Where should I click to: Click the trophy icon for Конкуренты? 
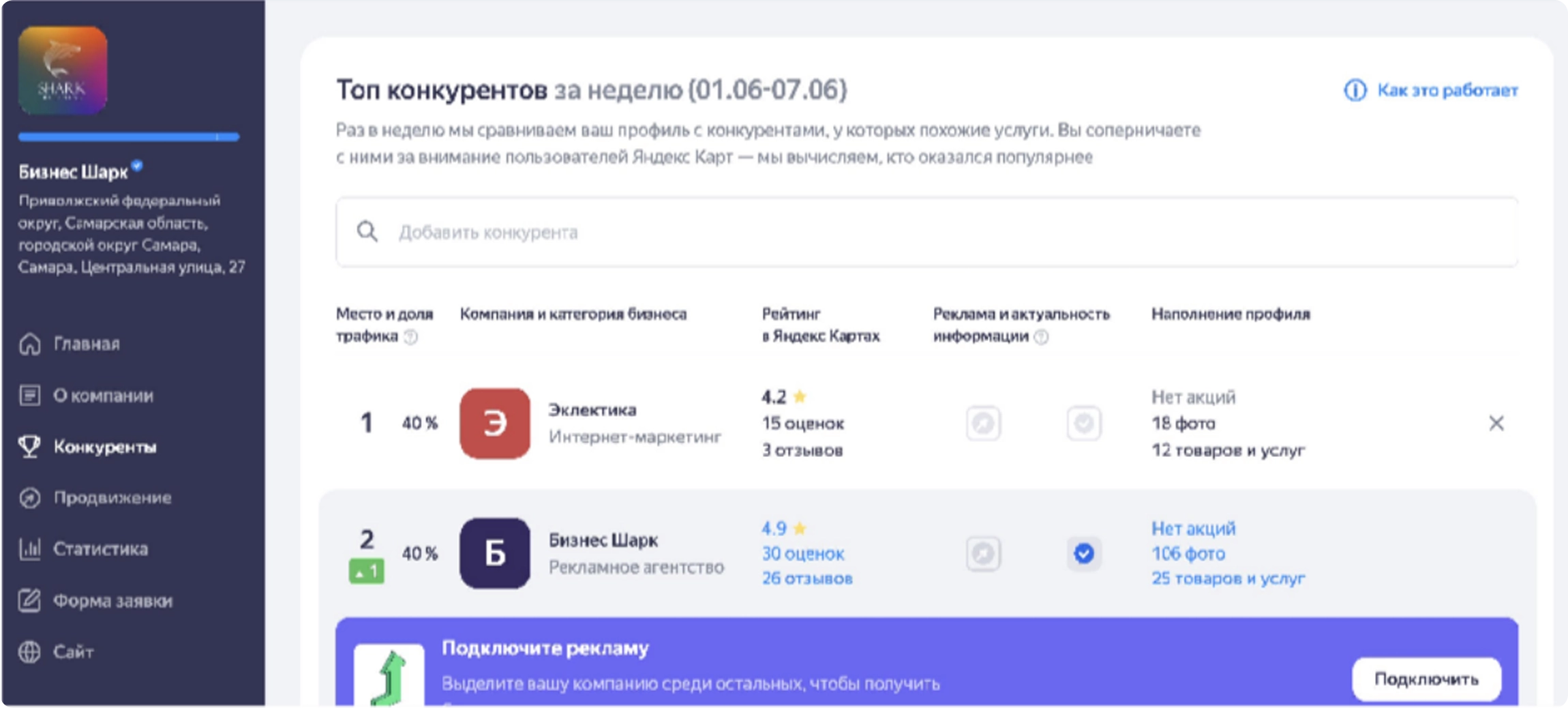(x=30, y=447)
